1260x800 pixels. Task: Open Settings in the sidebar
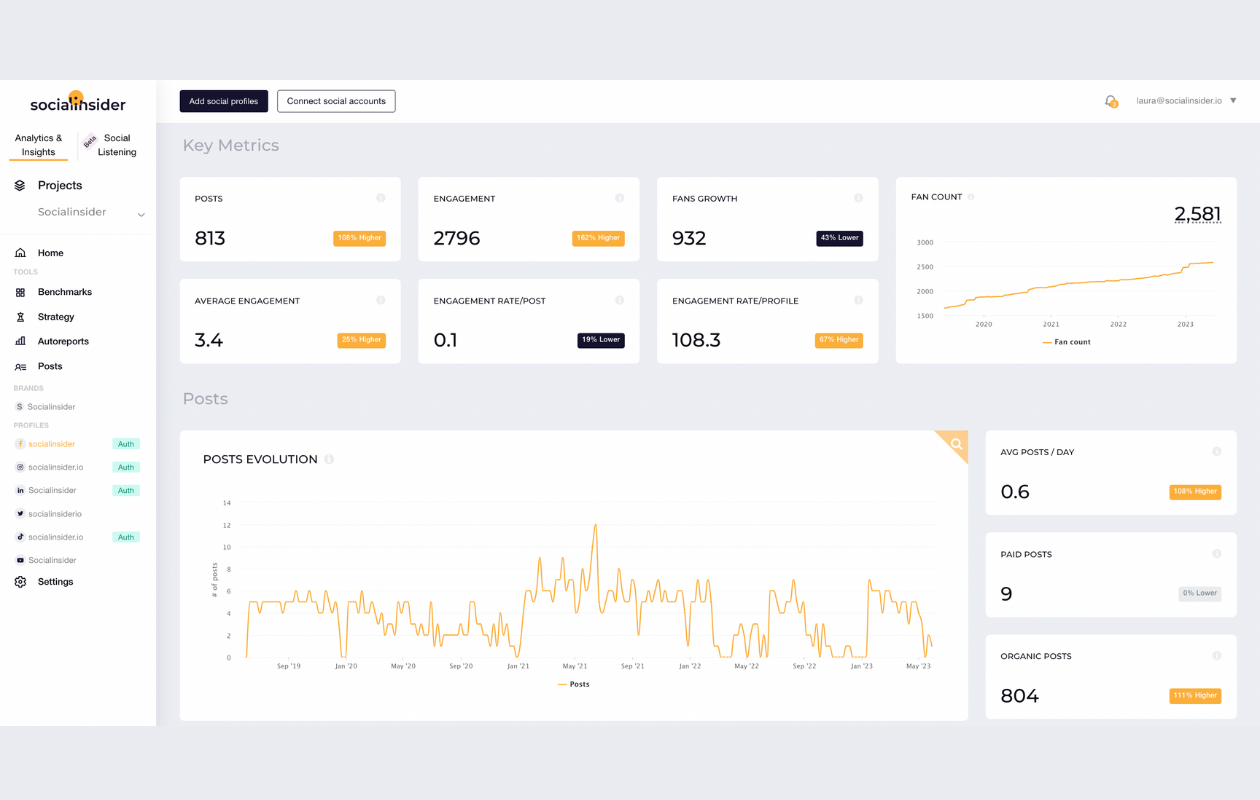pyautogui.click(x=55, y=582)
